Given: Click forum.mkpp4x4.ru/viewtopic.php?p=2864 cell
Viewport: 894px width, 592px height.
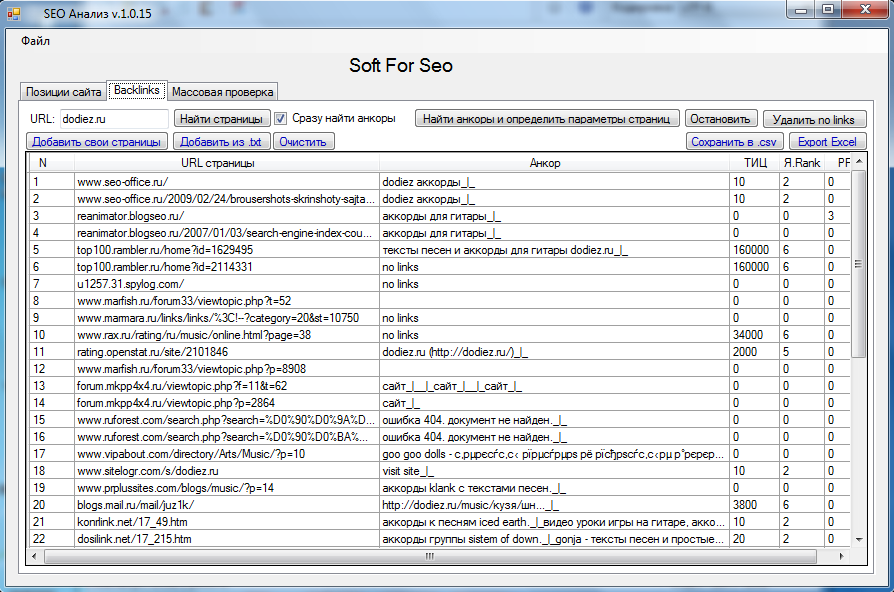Looking at the screenshot, I should 227,403.
